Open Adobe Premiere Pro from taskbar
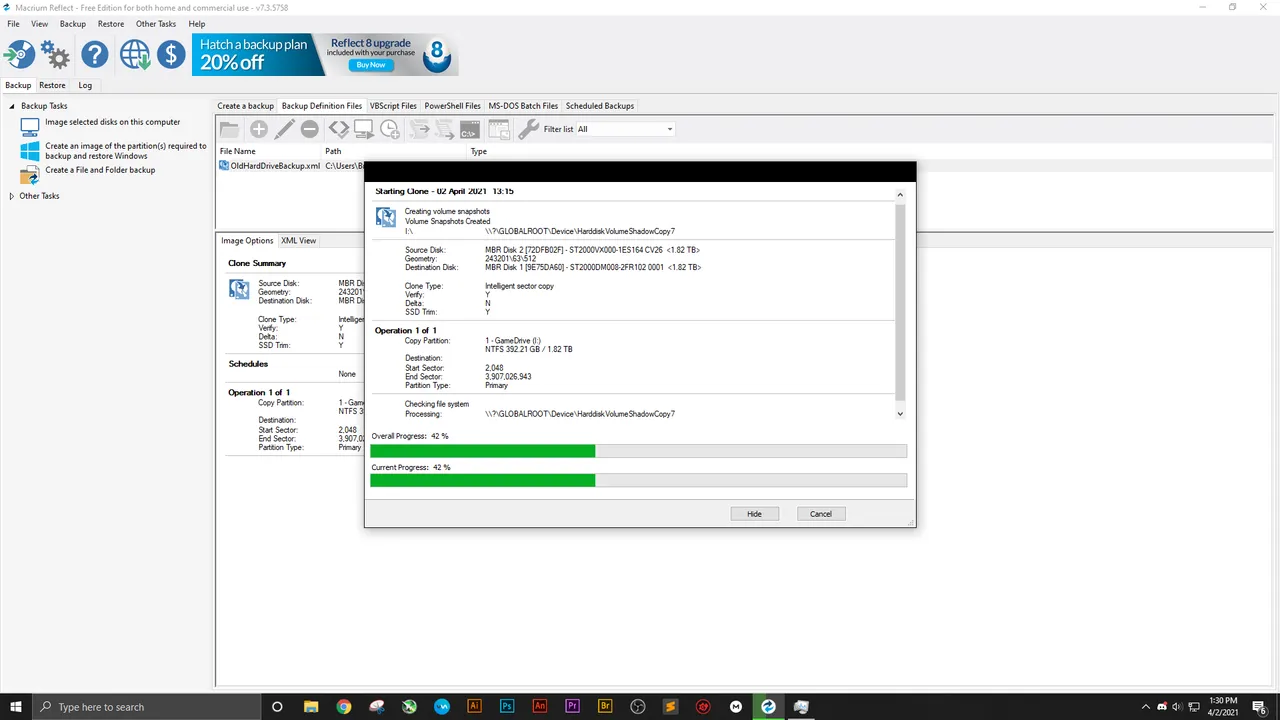 [x=573, y=706]
